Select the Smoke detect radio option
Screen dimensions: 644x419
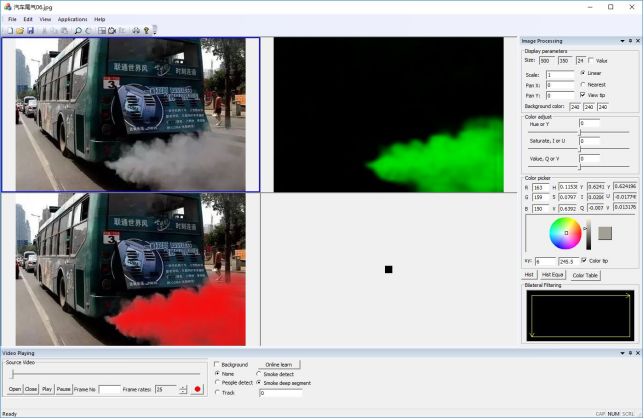pyautogui.click(x=258, y=374)
